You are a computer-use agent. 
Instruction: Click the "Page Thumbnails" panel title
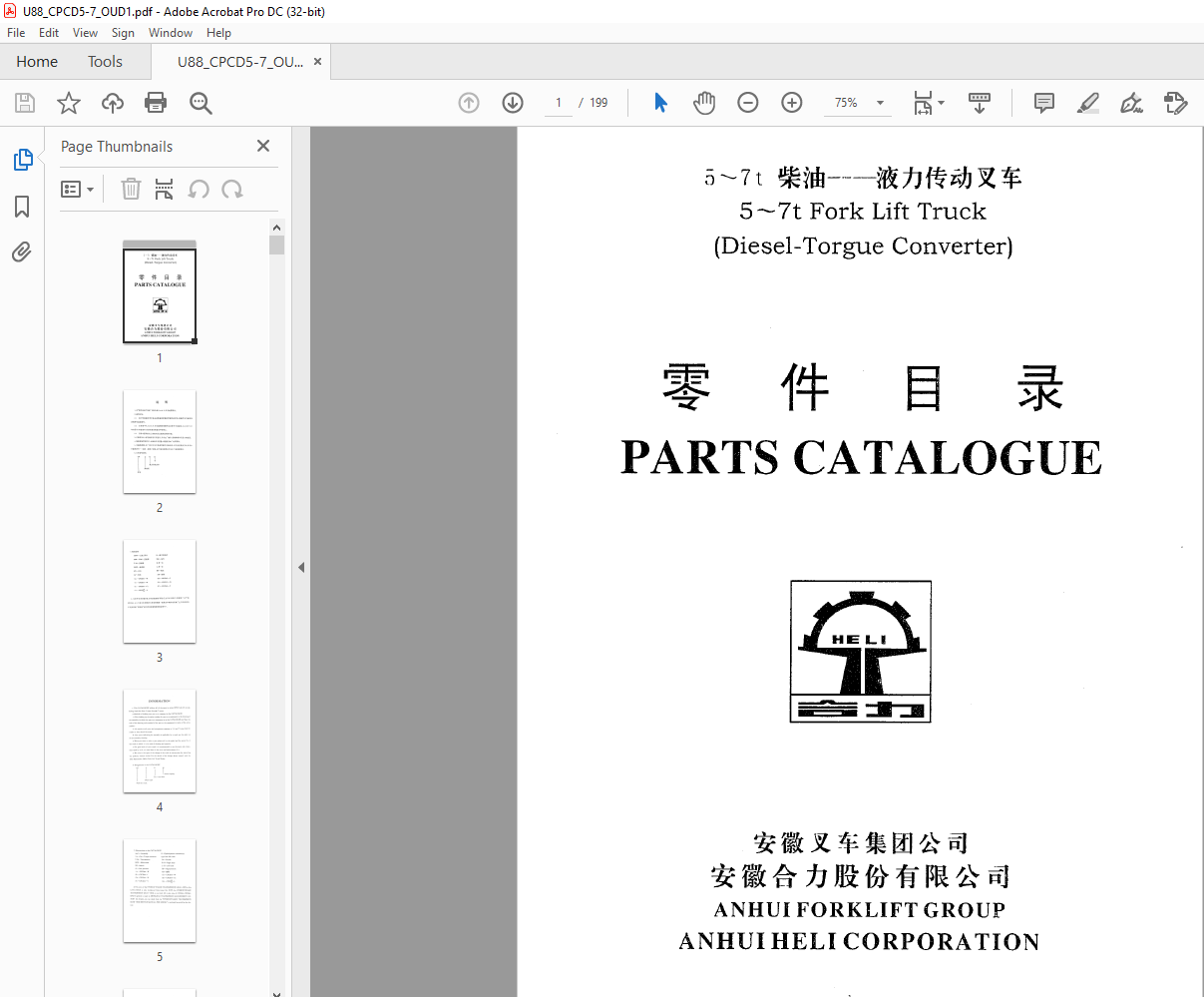(117, 147)
